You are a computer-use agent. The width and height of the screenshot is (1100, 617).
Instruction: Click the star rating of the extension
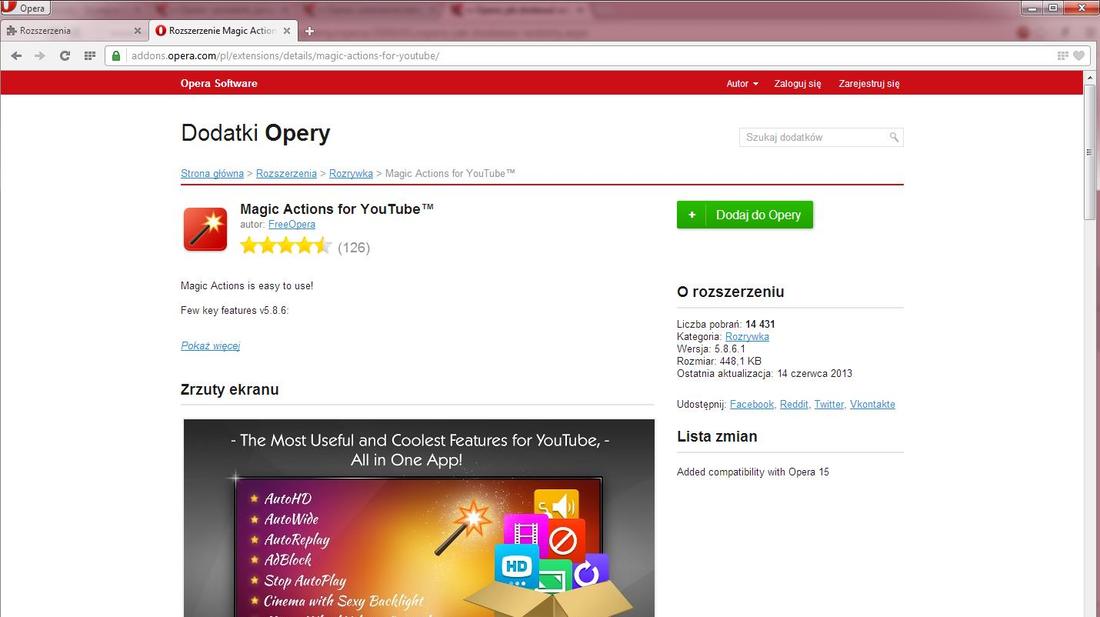(285, 246)
